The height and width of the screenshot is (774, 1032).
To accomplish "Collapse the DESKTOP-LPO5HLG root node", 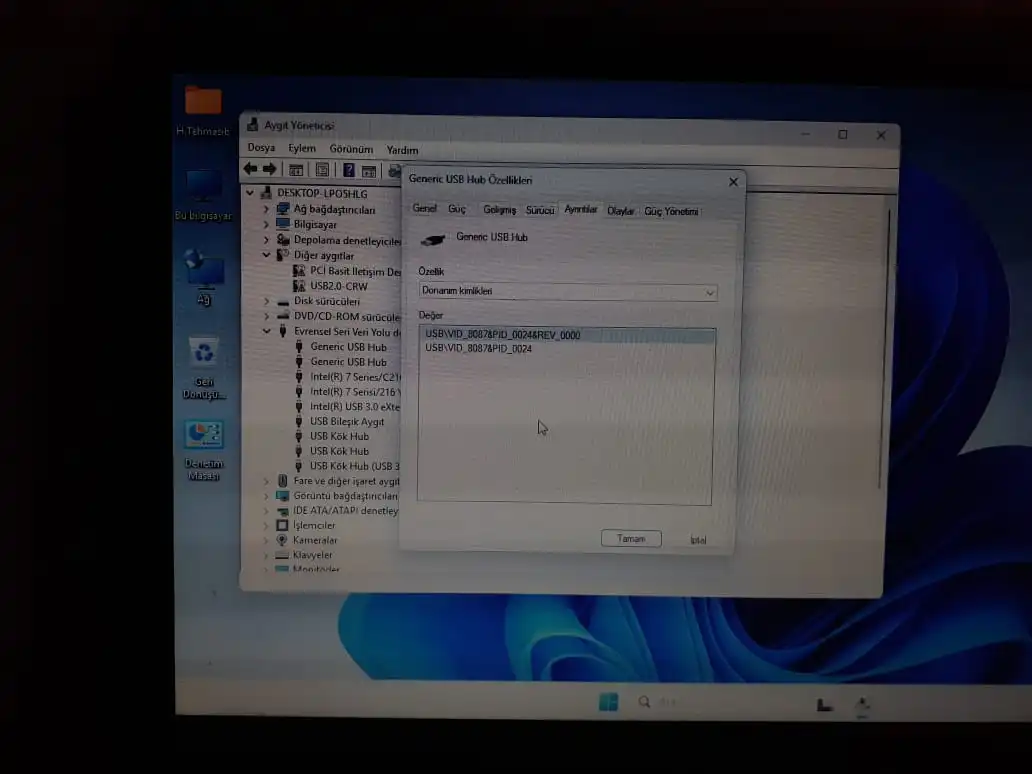I will pos(250,193).
